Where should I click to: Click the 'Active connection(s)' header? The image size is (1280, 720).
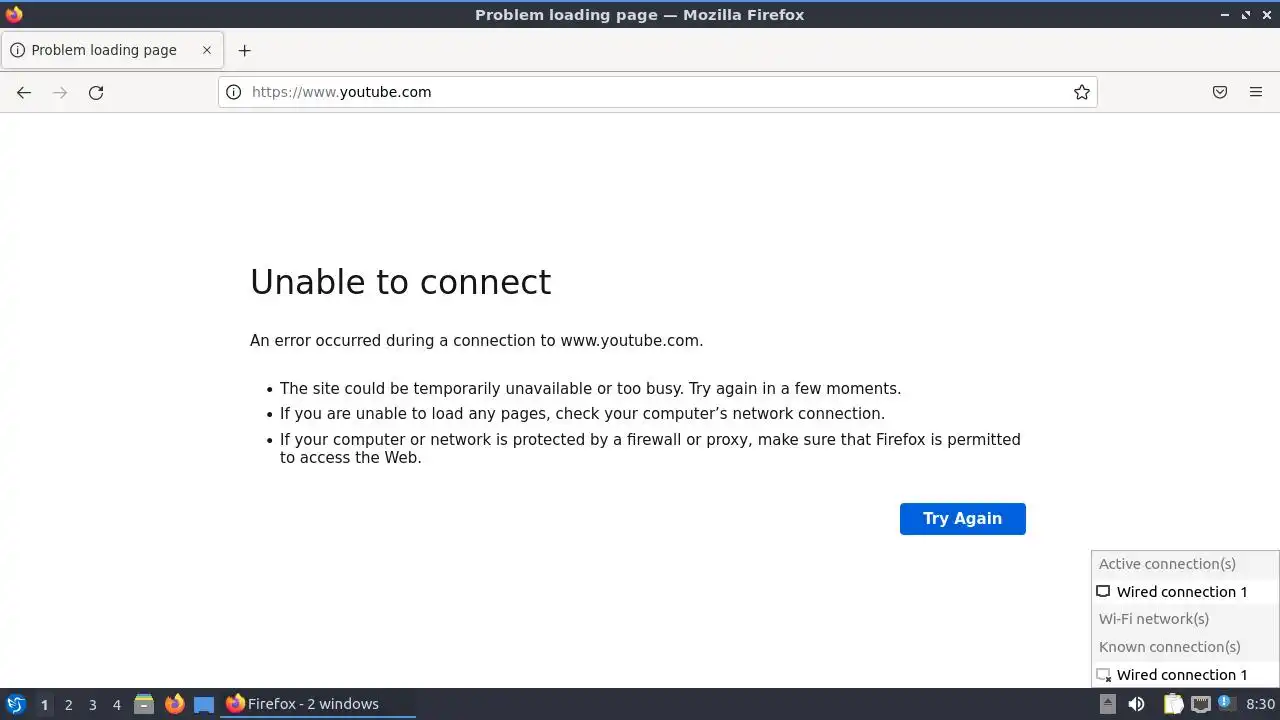tap(1167, 564)
